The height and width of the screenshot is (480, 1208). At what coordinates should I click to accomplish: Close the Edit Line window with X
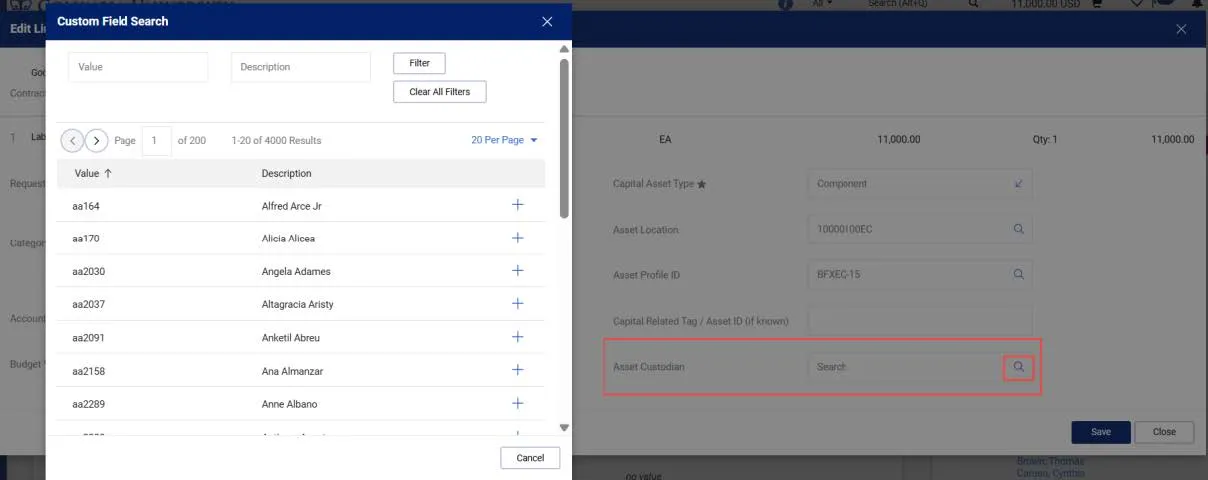[x=1181, y=29]
